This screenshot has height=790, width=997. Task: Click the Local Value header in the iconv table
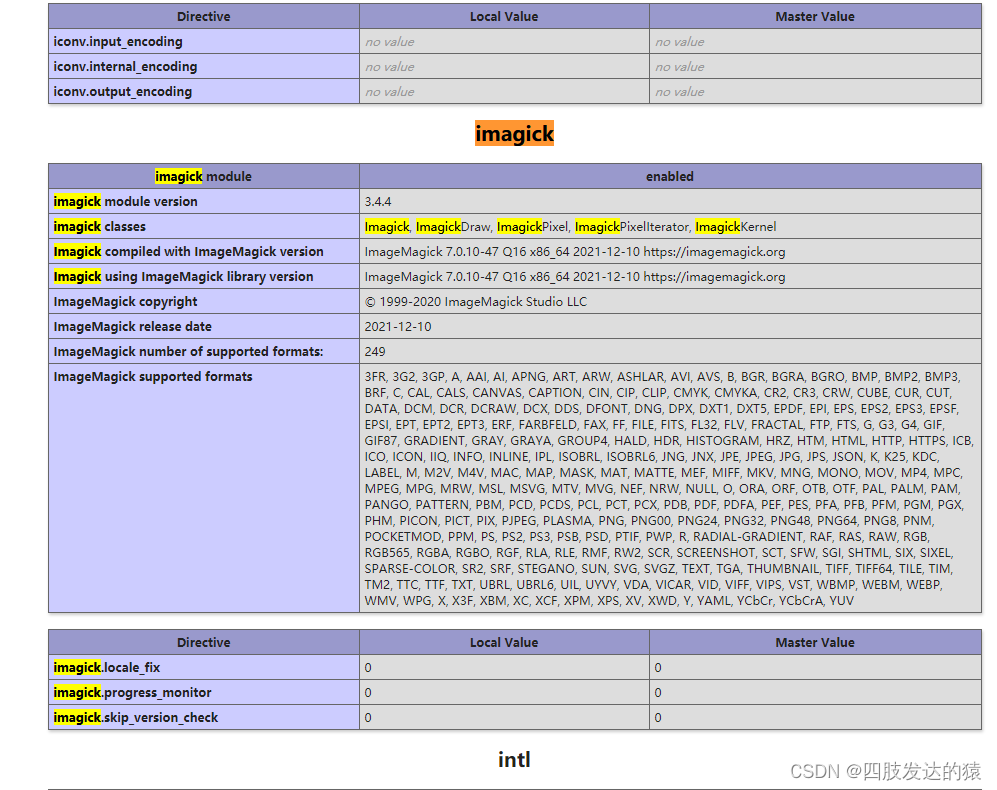[504, 17]
